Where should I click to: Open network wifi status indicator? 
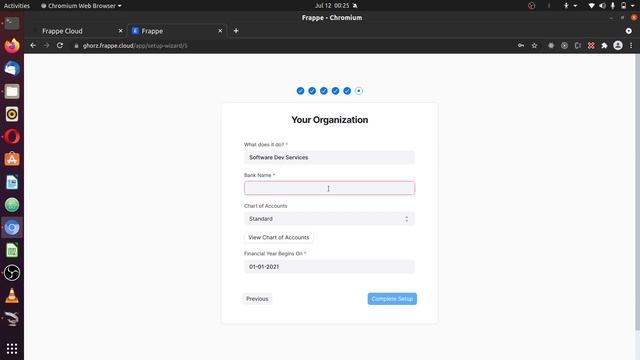(x=591, y=6)
